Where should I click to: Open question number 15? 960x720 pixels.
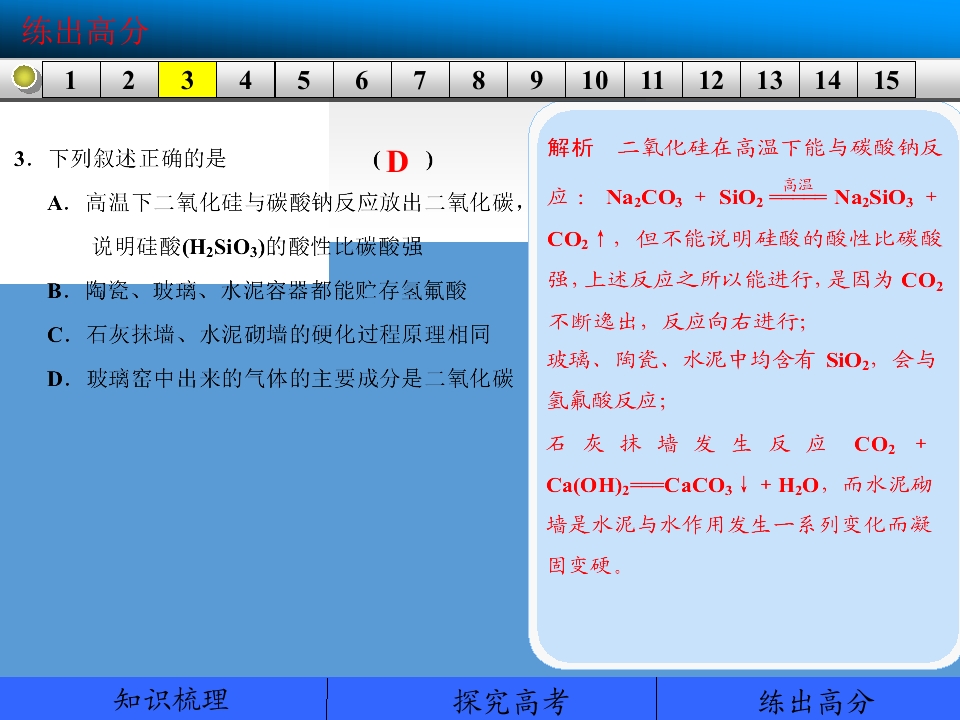[x=887, y=80]
